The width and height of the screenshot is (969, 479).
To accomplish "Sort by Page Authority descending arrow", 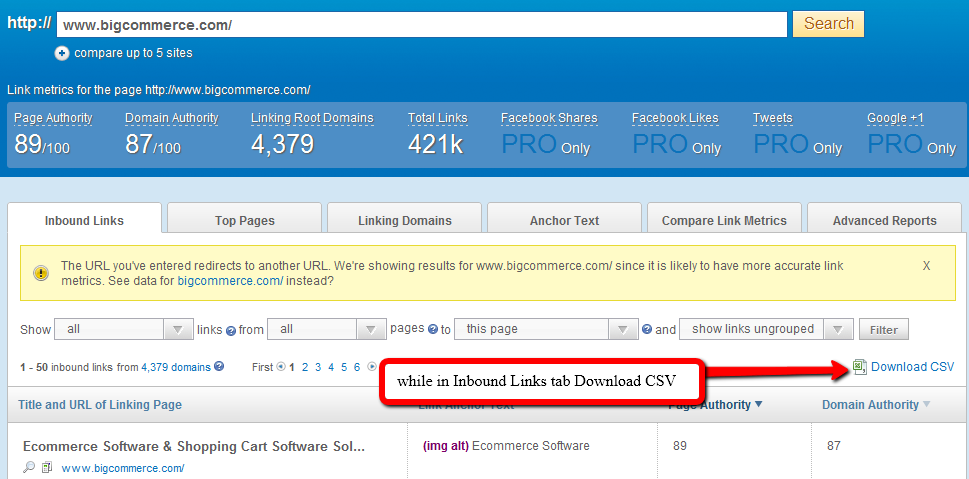I will (759, 404).
